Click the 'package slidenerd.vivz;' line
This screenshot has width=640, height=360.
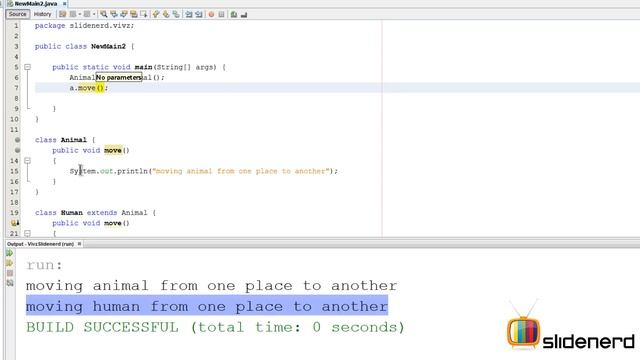click(x=84, y=25)
